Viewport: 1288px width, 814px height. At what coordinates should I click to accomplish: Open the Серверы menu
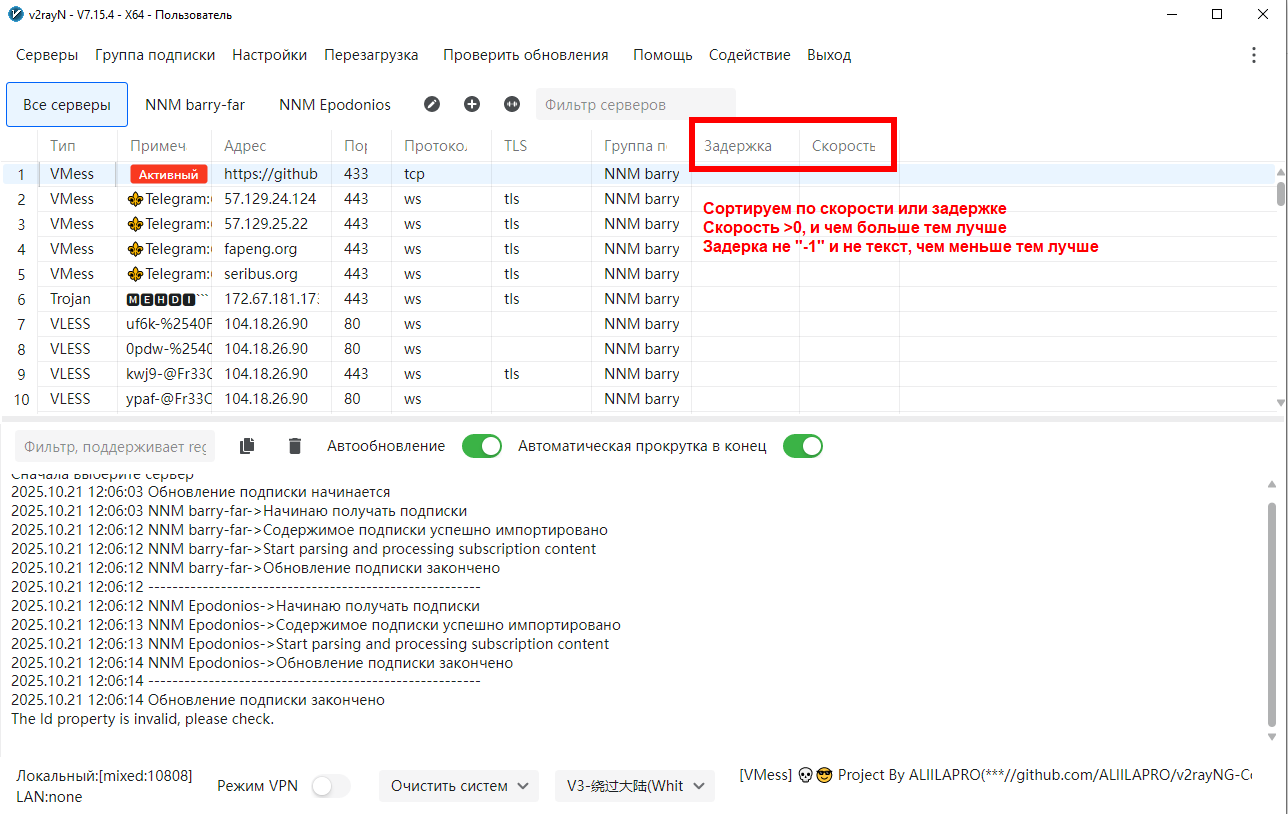(x=47, y=55)
